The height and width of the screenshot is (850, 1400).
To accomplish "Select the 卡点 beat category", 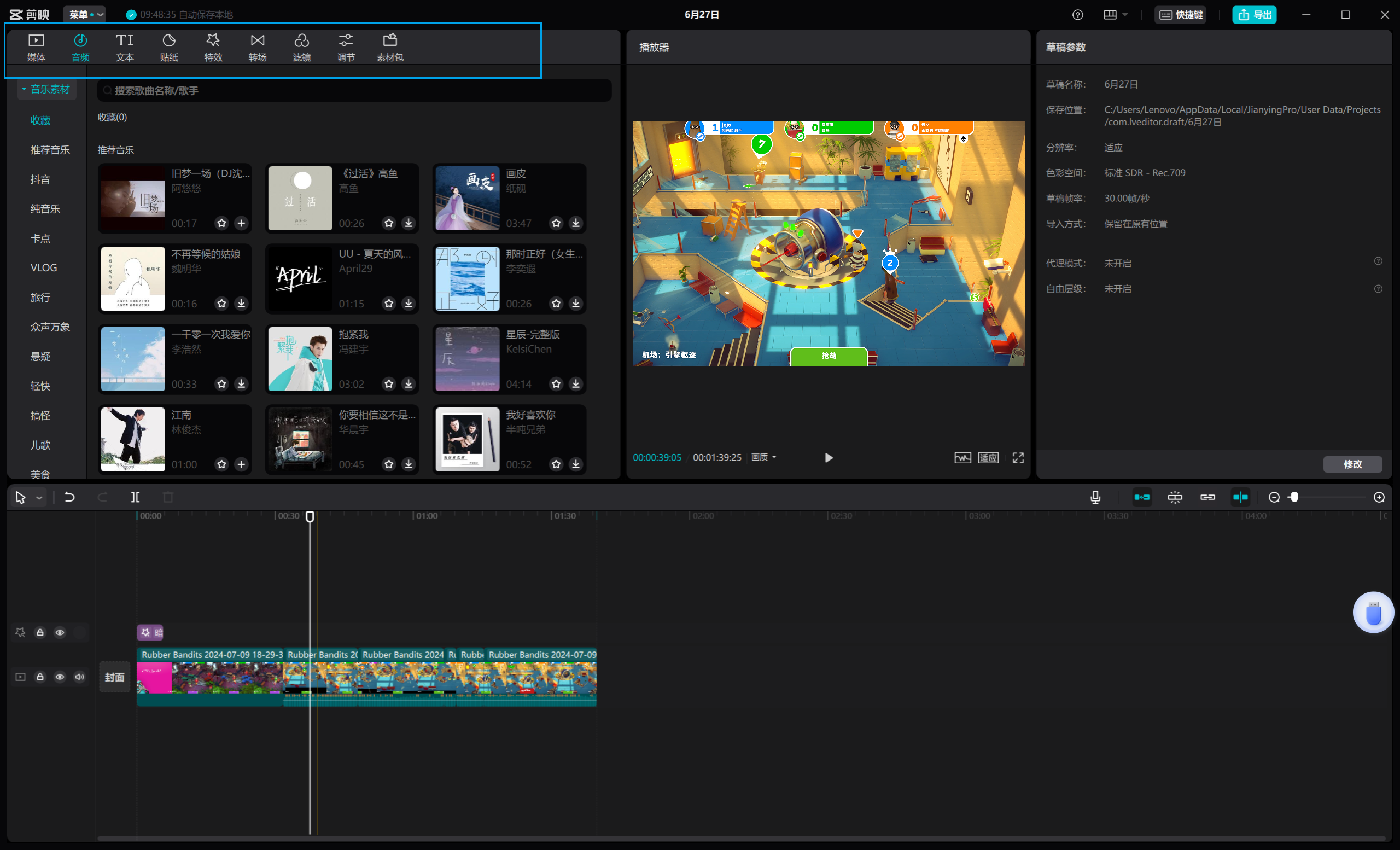I will [40, 238].
